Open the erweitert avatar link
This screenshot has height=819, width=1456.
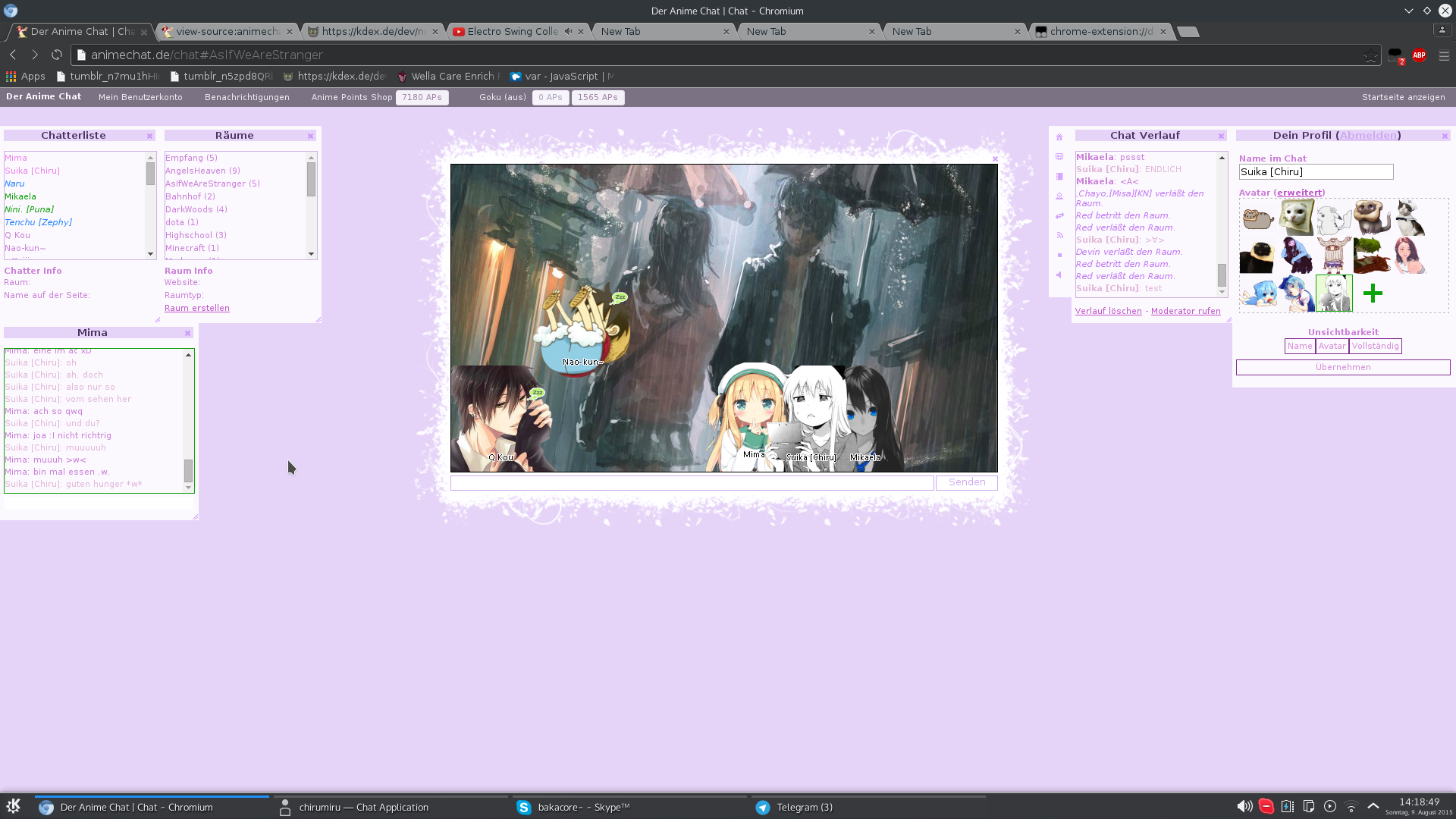pyautogui.click(x=1299, y=193)
